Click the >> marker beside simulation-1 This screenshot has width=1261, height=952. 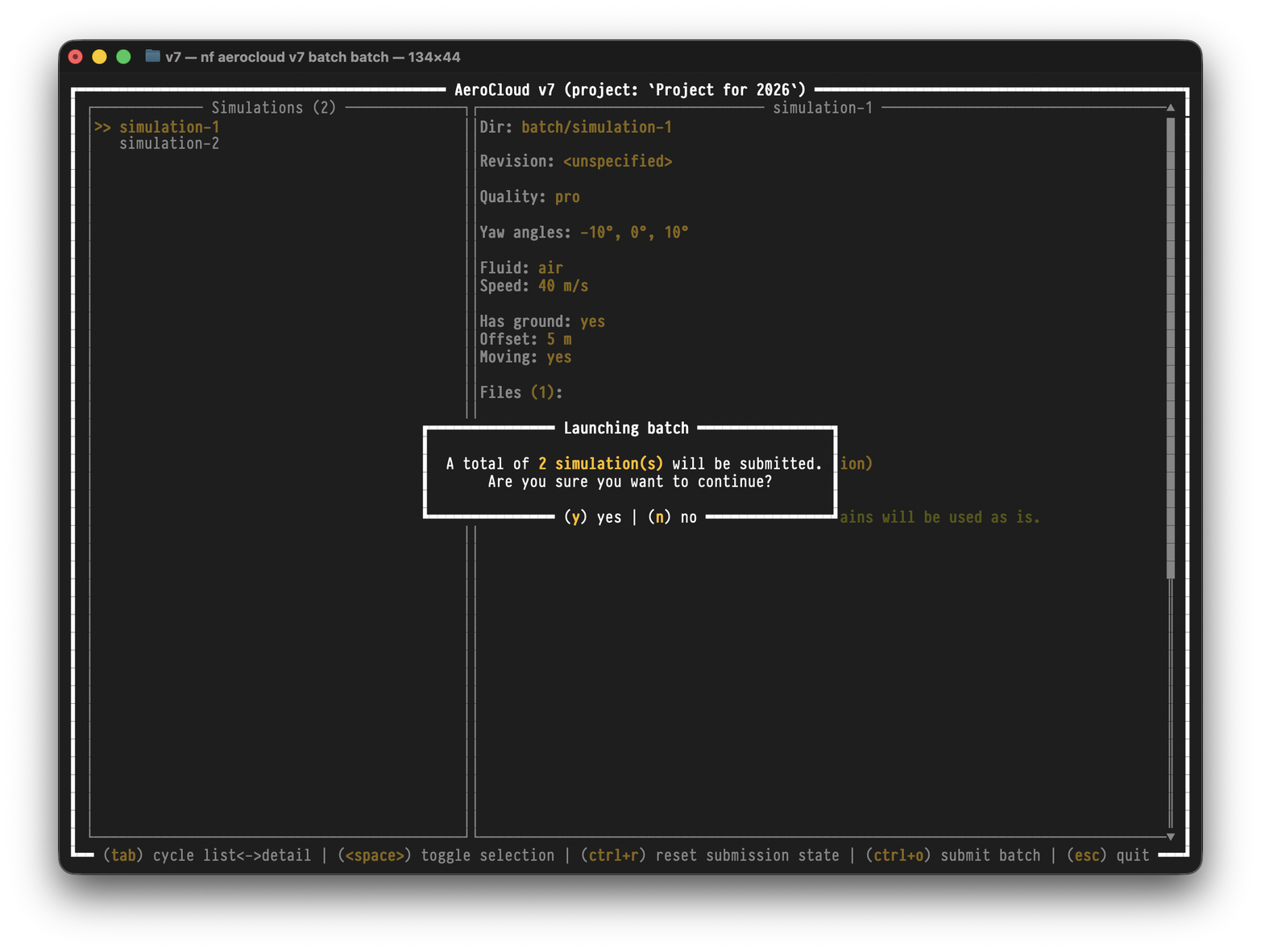(102, 127)
